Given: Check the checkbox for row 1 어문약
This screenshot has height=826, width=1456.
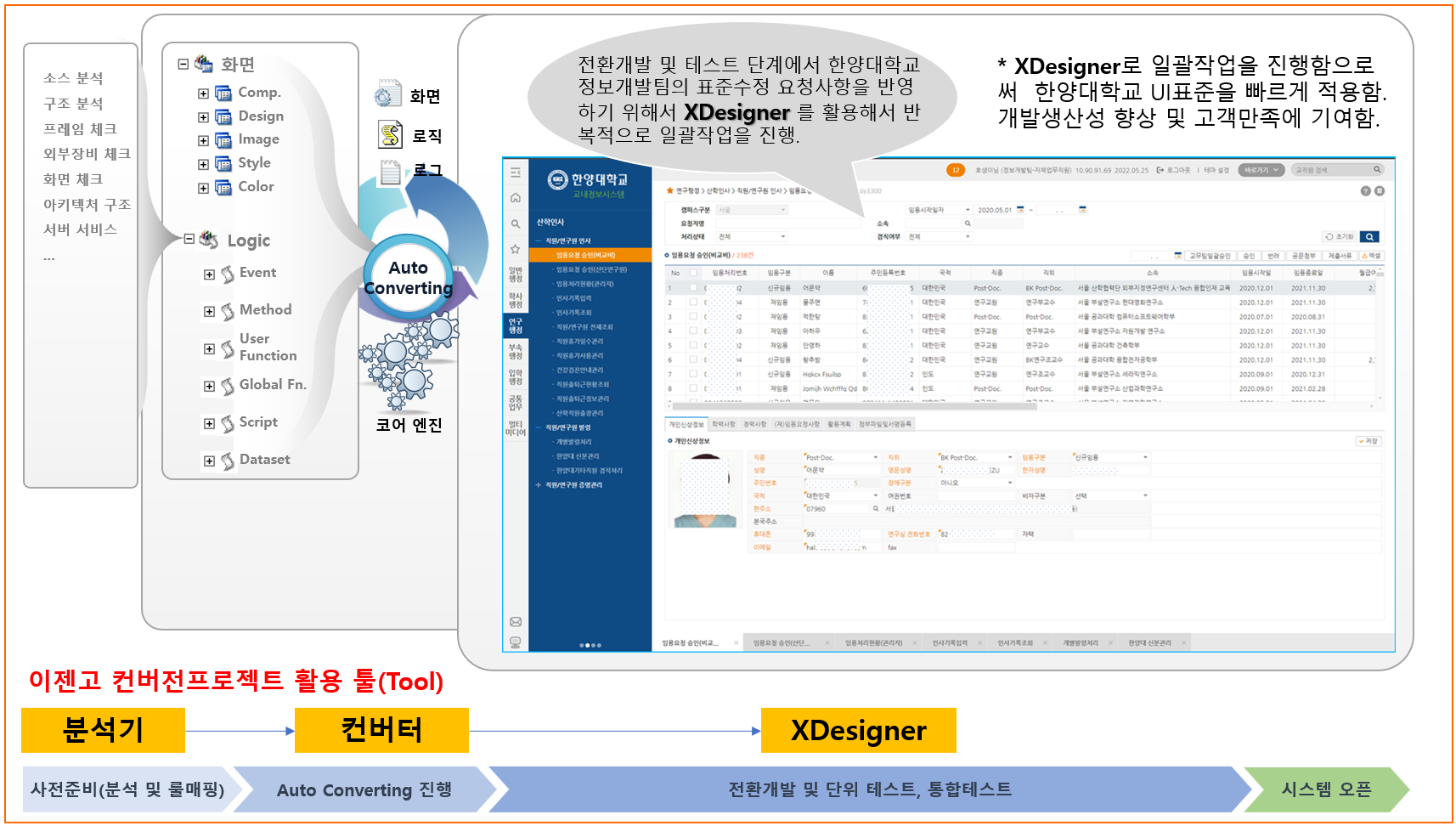Looking at the screenshot, I should click(693, 288).
